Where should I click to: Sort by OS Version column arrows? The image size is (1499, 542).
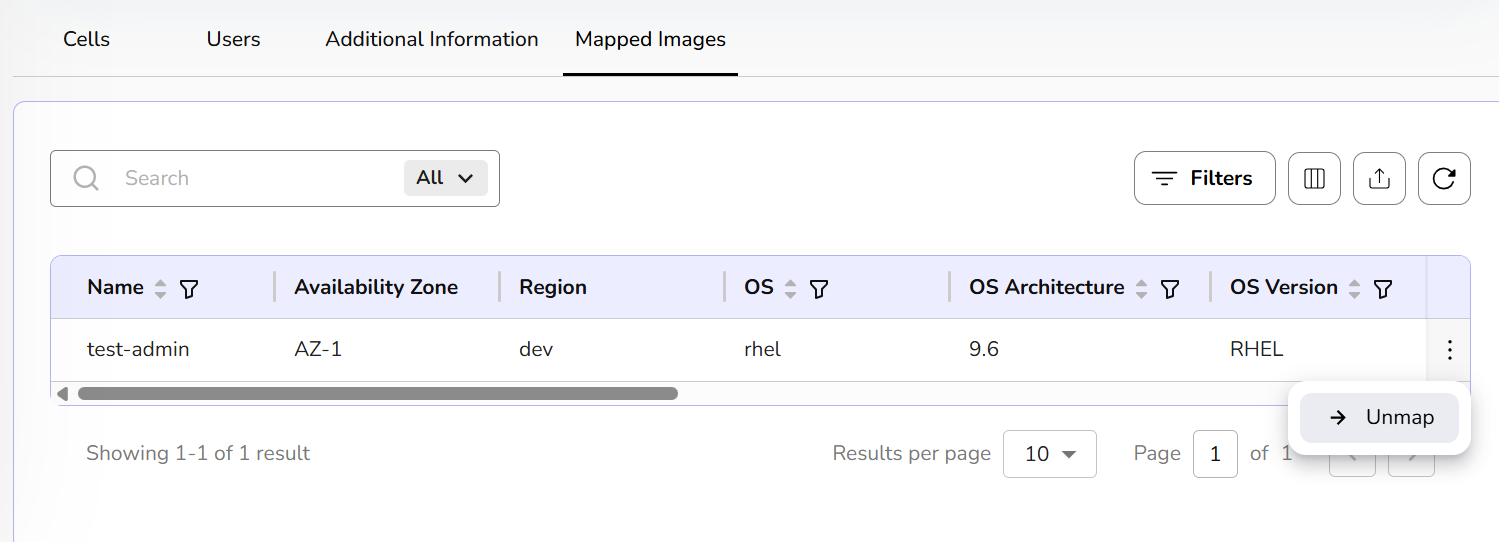pos(1355,289)
